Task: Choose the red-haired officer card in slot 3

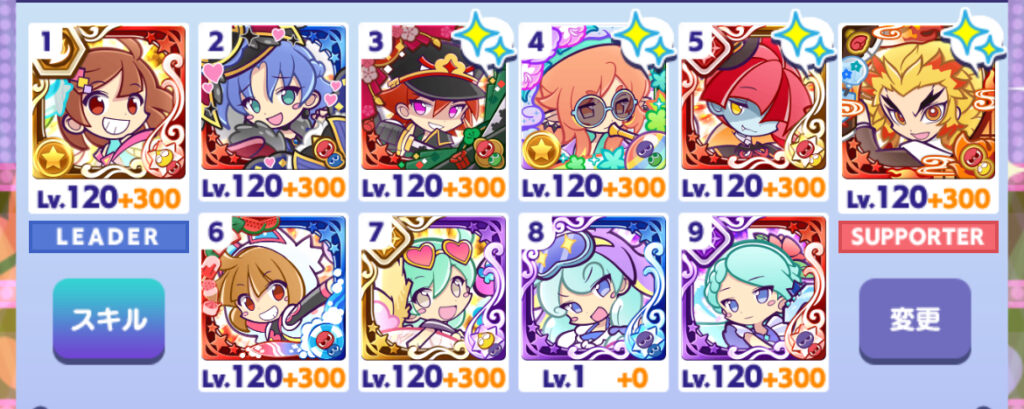Action: tap(433, 98)
